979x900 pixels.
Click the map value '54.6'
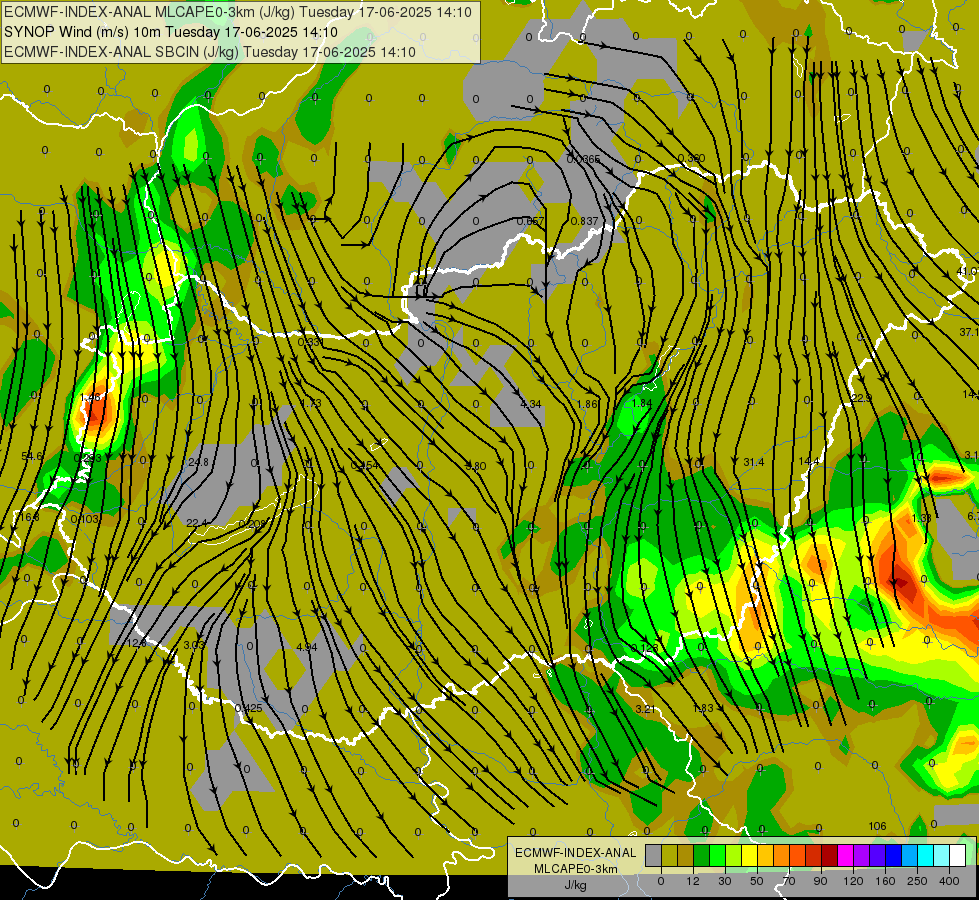click(x=32, y=457)
